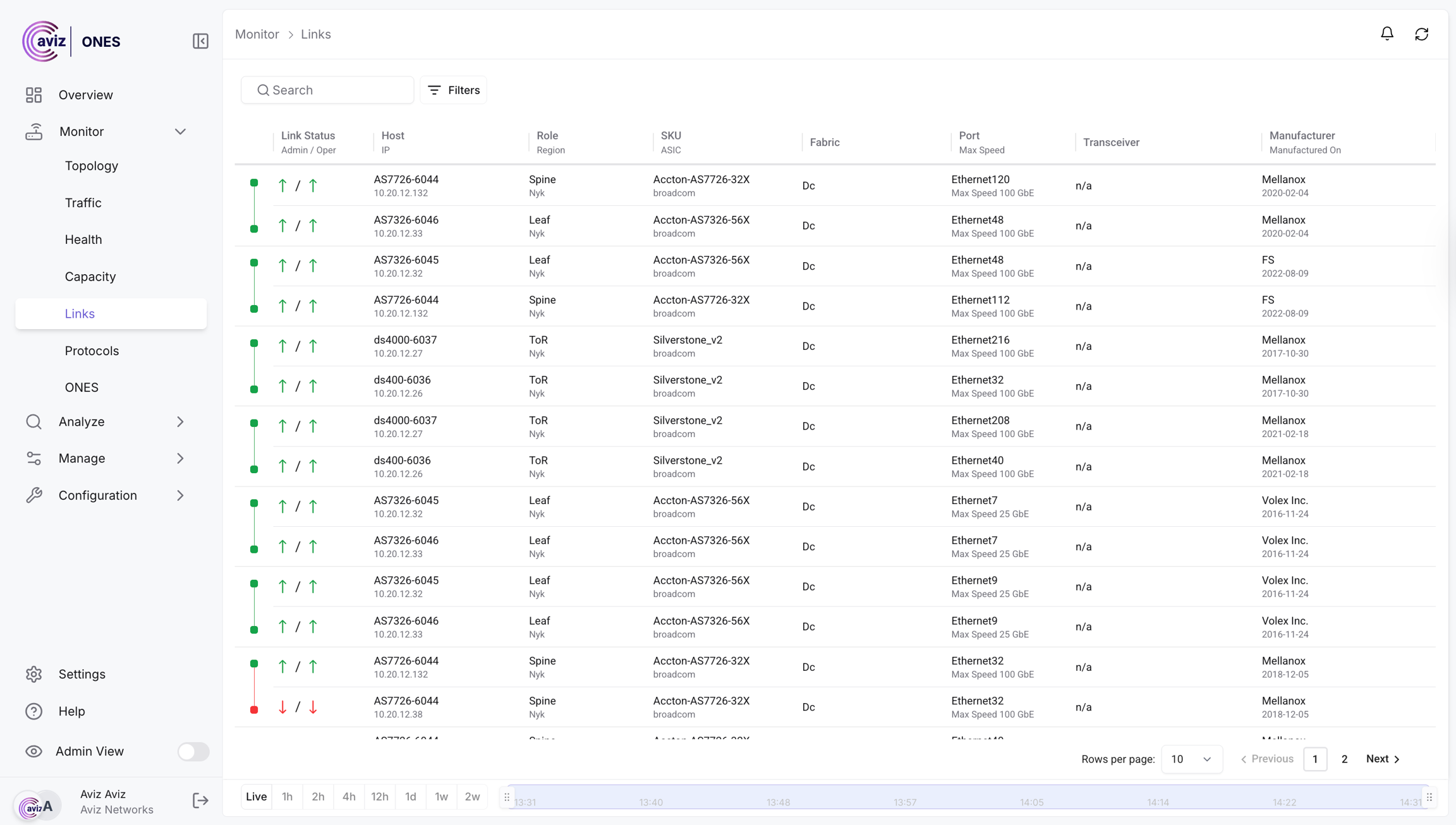1456x825 pixels.
Task: Open Help from the sidebar
Action: click(71, 711)
